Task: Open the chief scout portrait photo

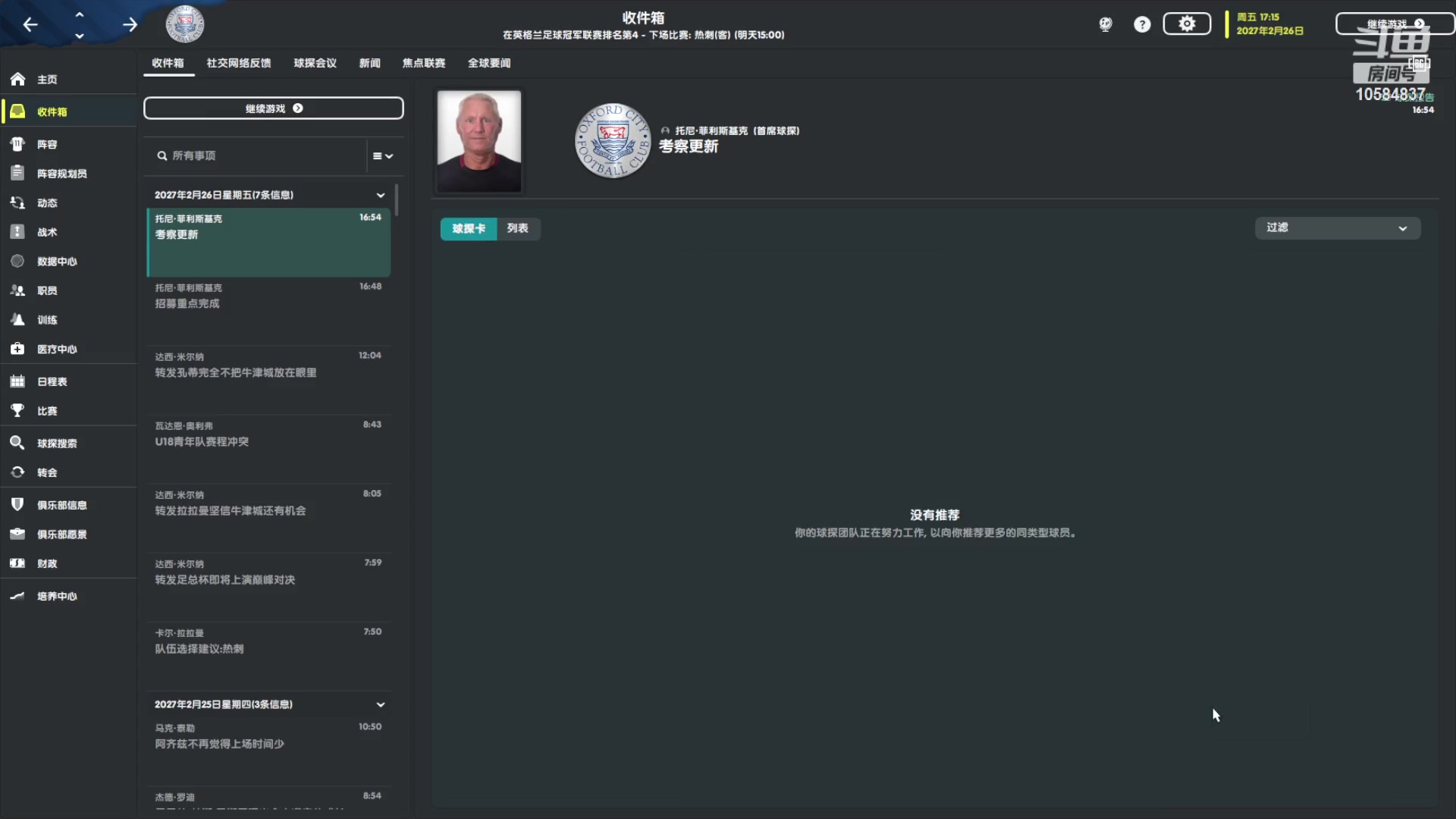Action: tap(479, 142)
